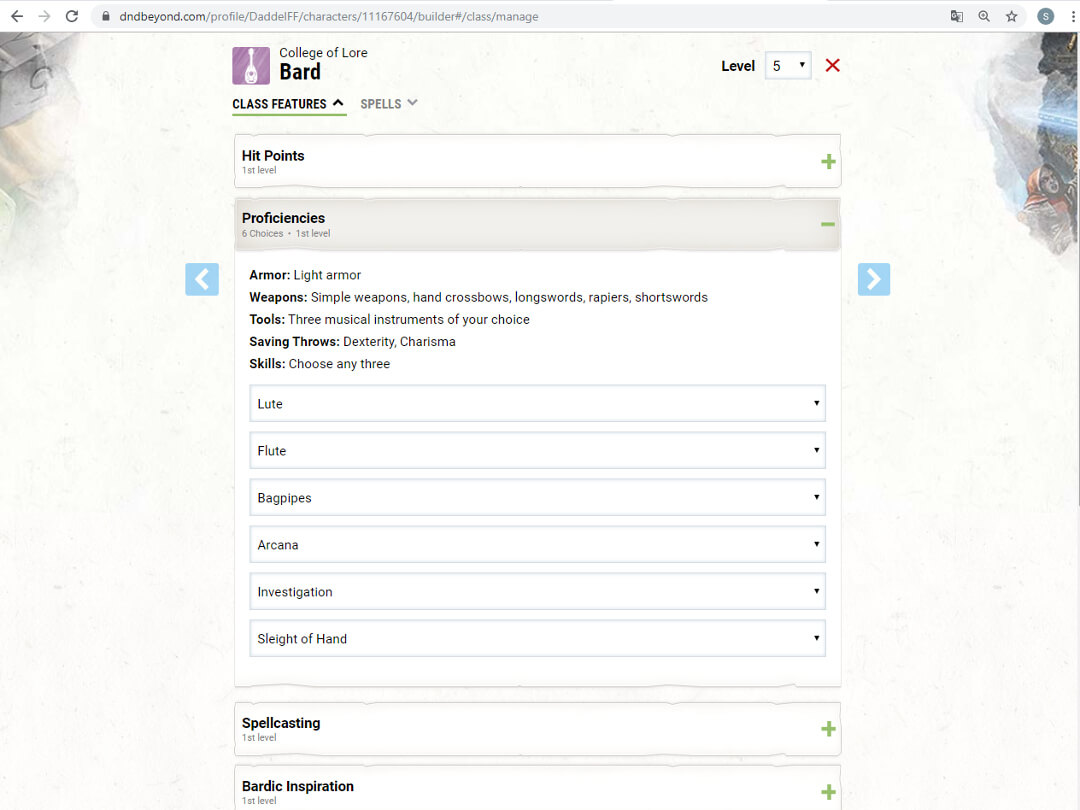Screen dimensions: 1080x810
Task: Open the Lute instrument dropdown
Action: tap(537, 404)
